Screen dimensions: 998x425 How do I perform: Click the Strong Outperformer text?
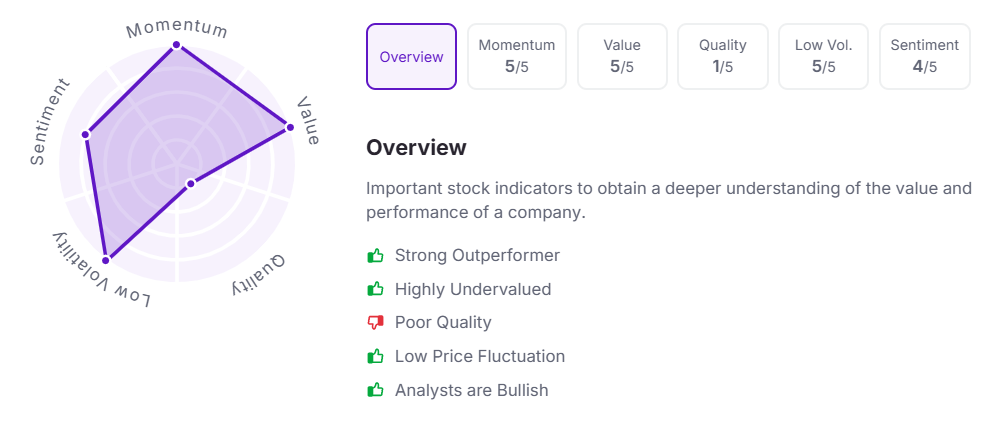[x=477, y=256]
